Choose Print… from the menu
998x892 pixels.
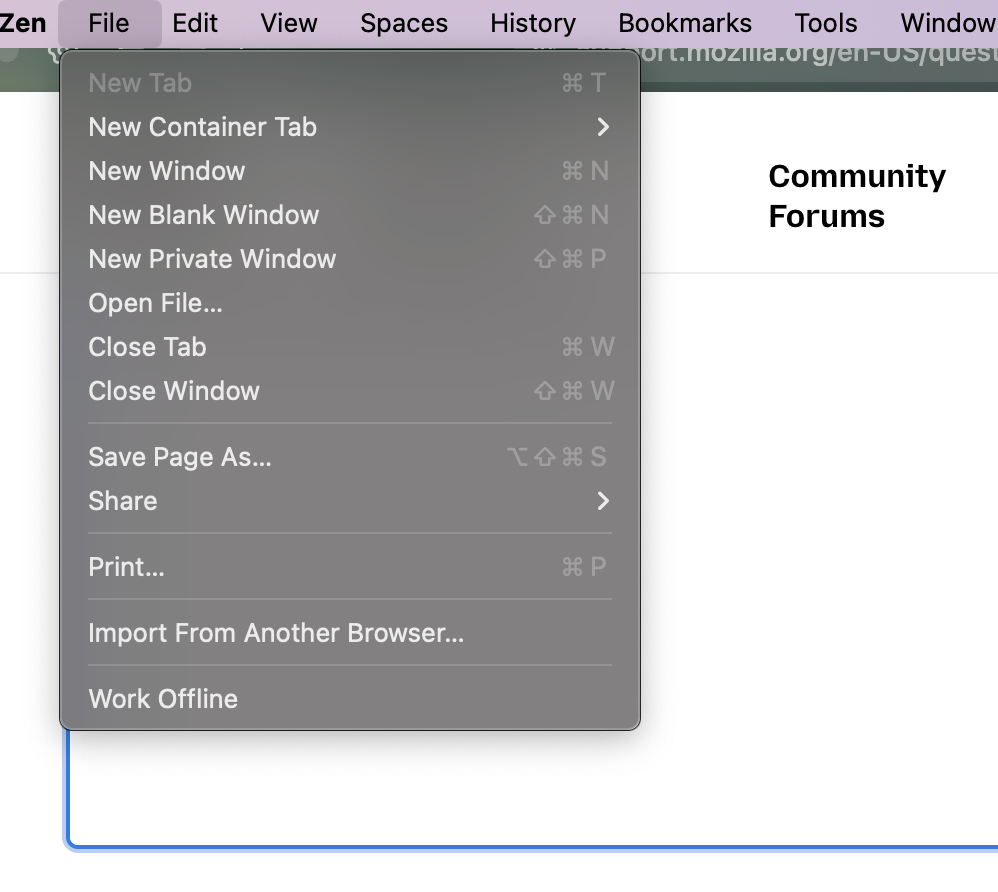tap(349, 567)
